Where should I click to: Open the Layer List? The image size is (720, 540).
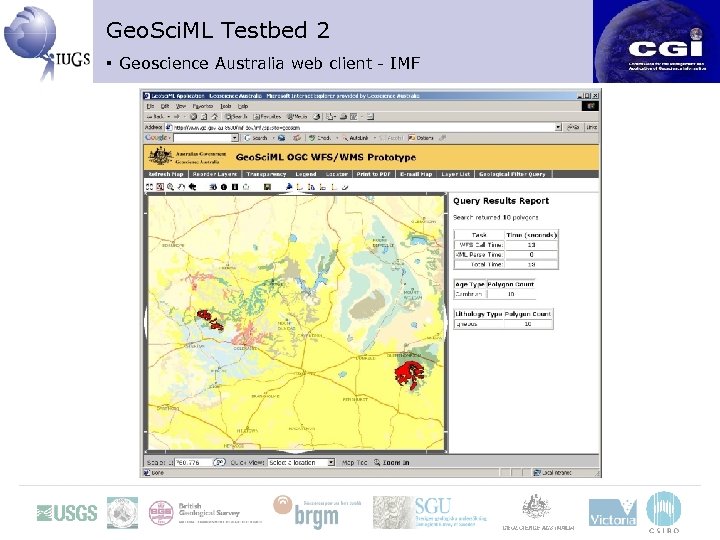point(456,174)
